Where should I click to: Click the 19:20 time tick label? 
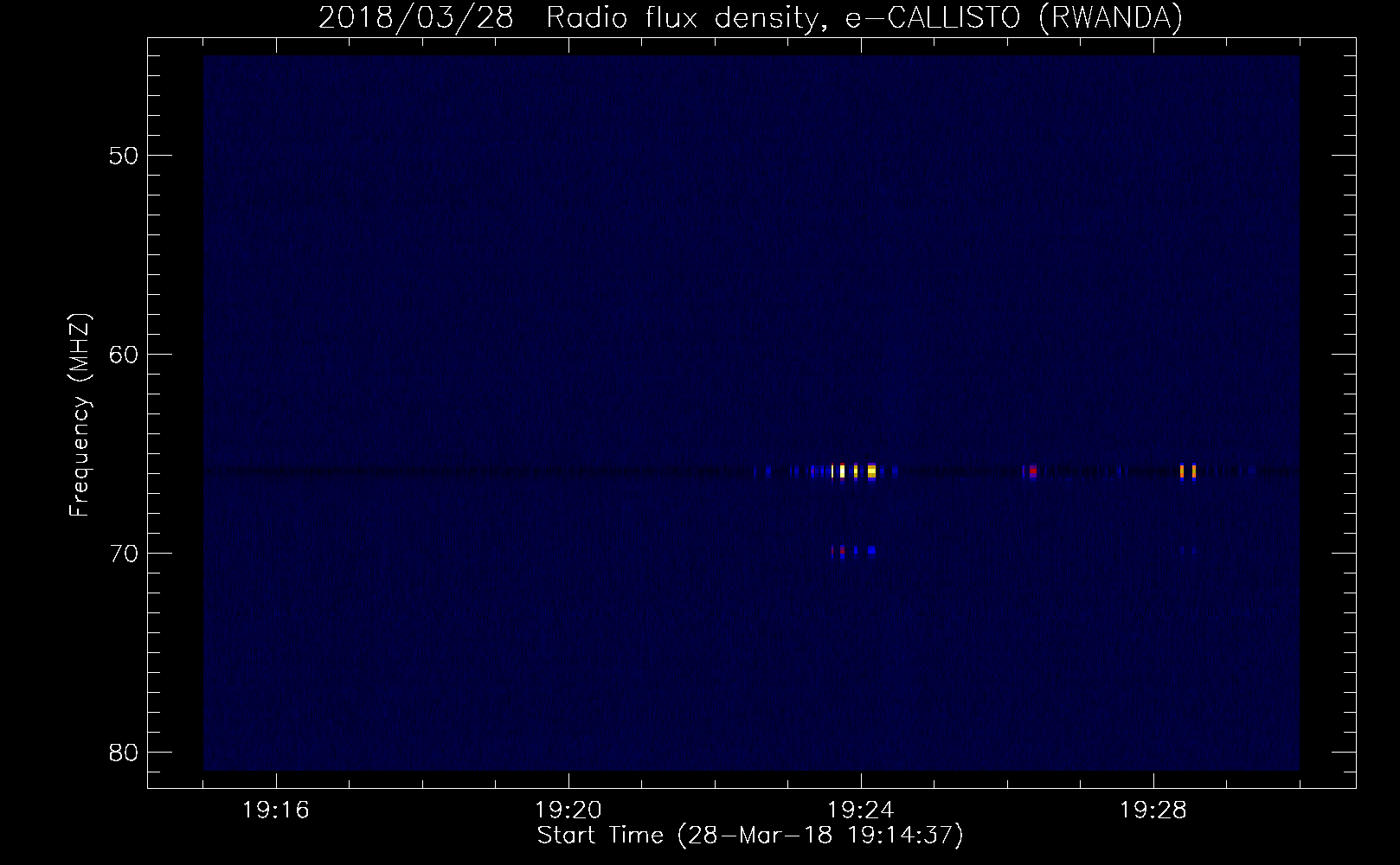point(568,811)
